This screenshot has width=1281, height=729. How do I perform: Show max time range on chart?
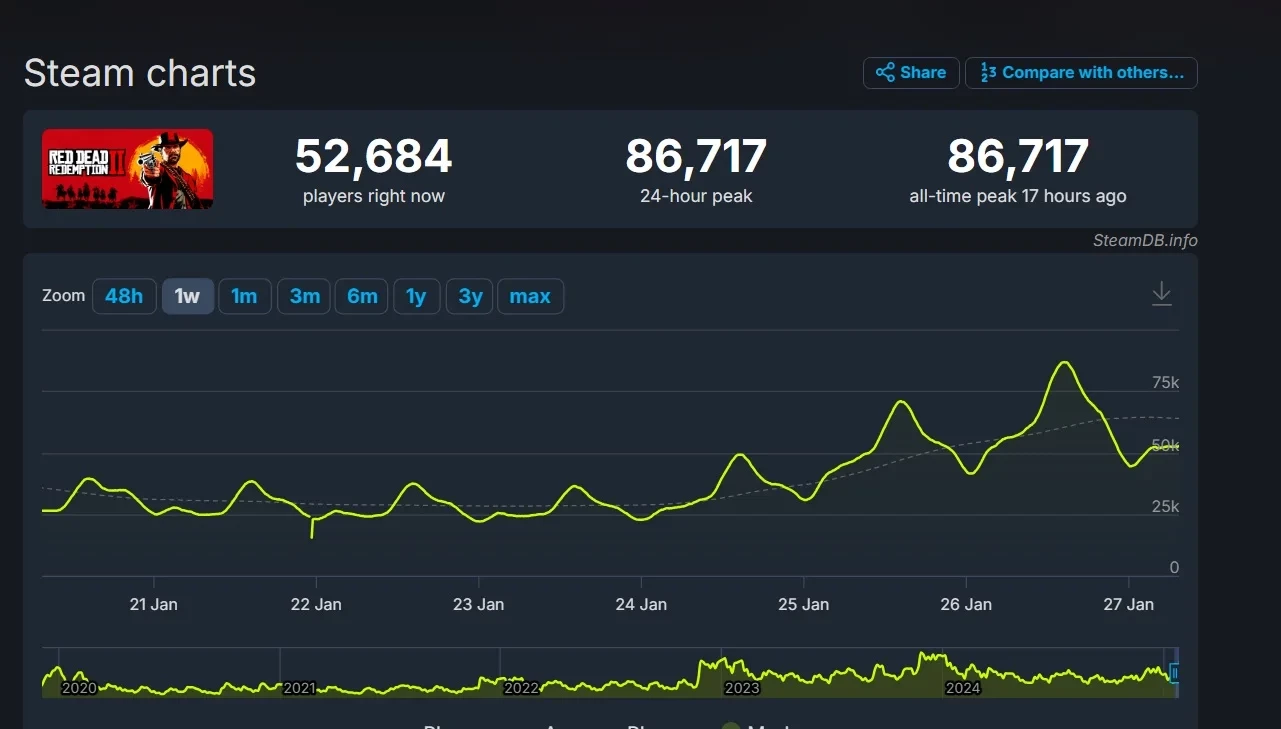pos(530,297)
